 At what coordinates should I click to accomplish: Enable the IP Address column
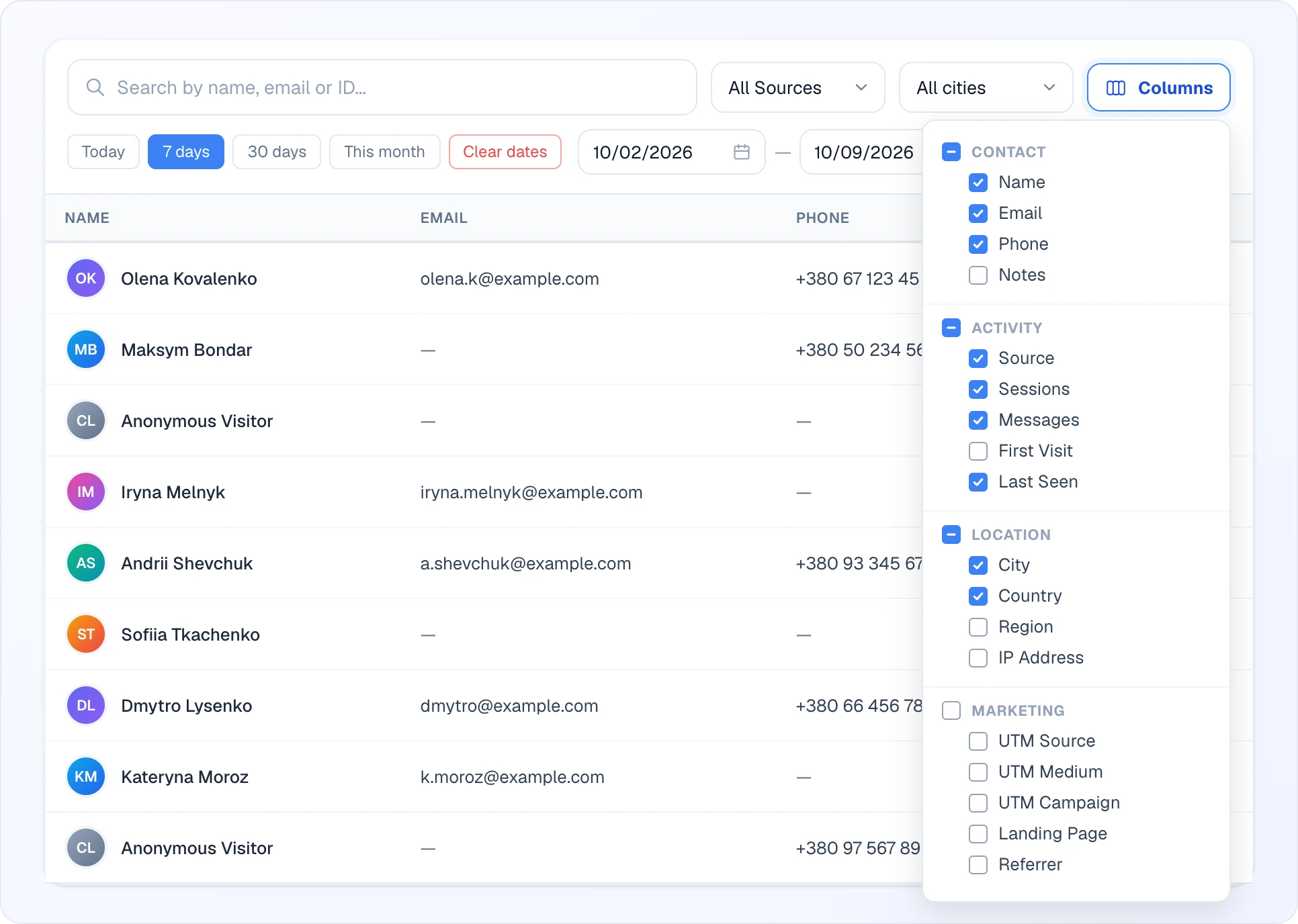pos(978,658)
